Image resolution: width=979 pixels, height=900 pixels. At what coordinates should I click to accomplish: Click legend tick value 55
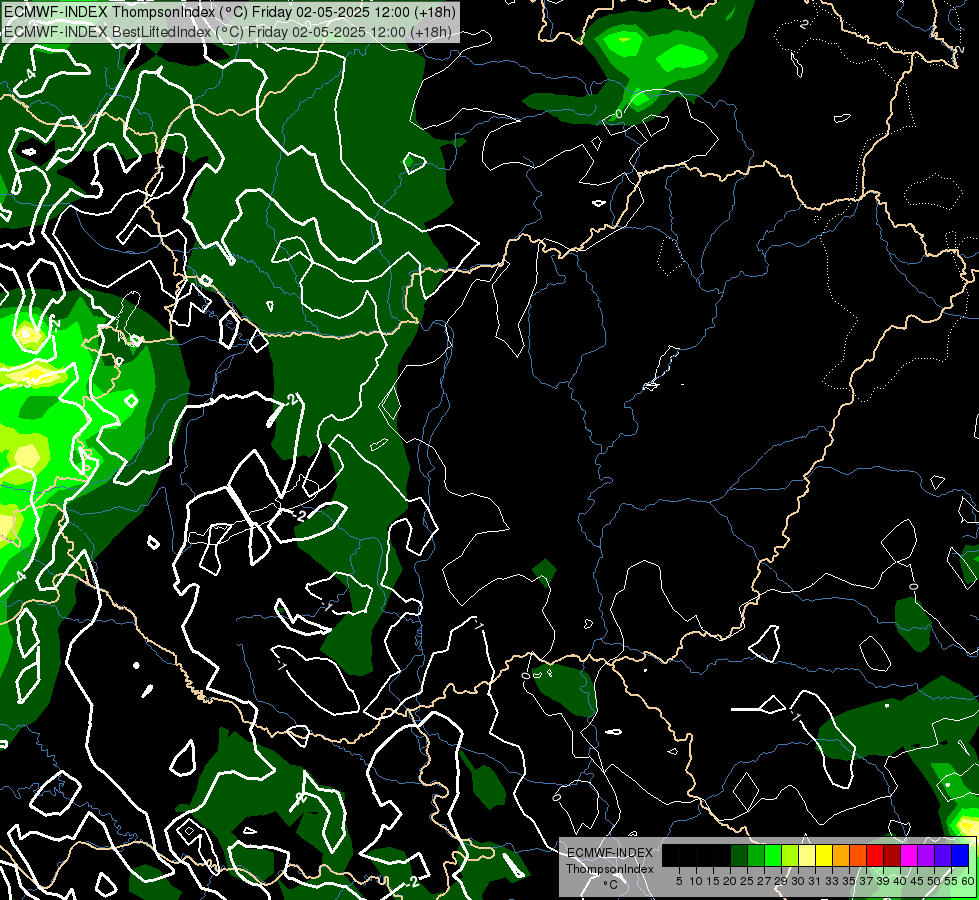click(x=951, y=881)
